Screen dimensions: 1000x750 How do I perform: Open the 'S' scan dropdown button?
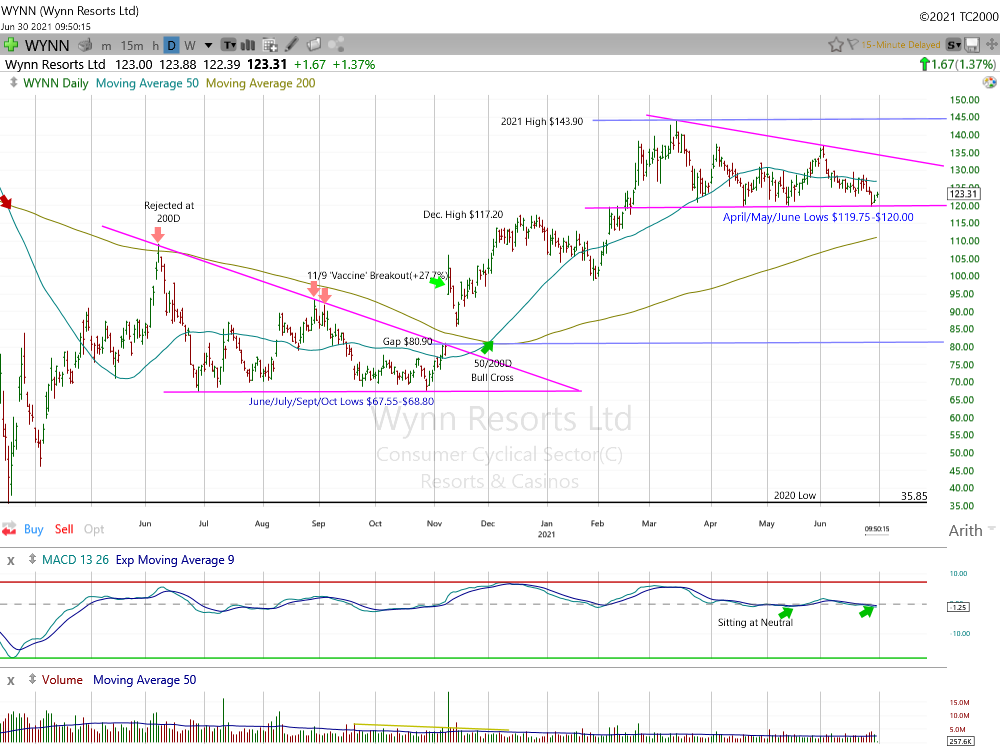954,45
